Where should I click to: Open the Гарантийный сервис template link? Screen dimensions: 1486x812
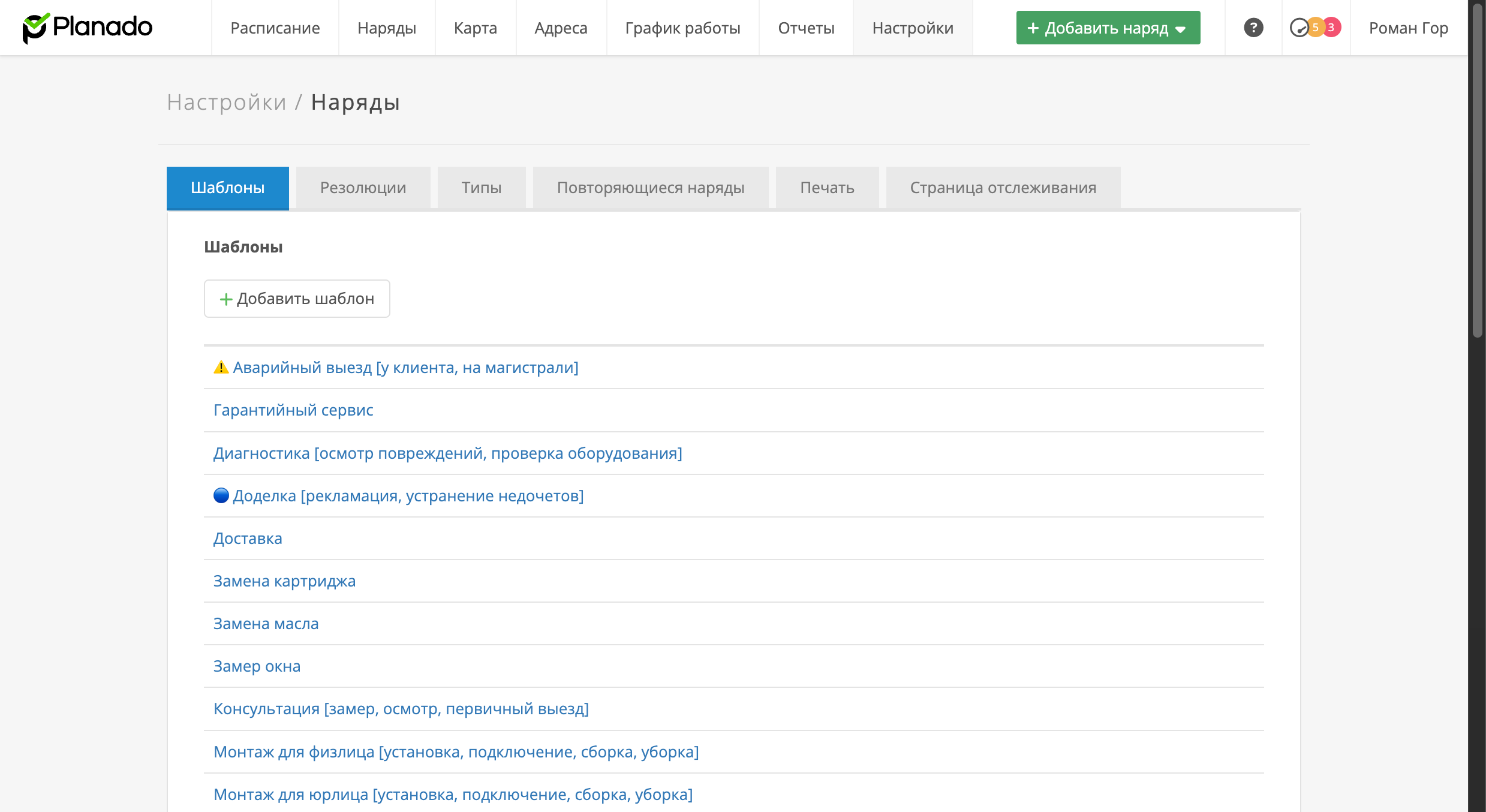293,410
